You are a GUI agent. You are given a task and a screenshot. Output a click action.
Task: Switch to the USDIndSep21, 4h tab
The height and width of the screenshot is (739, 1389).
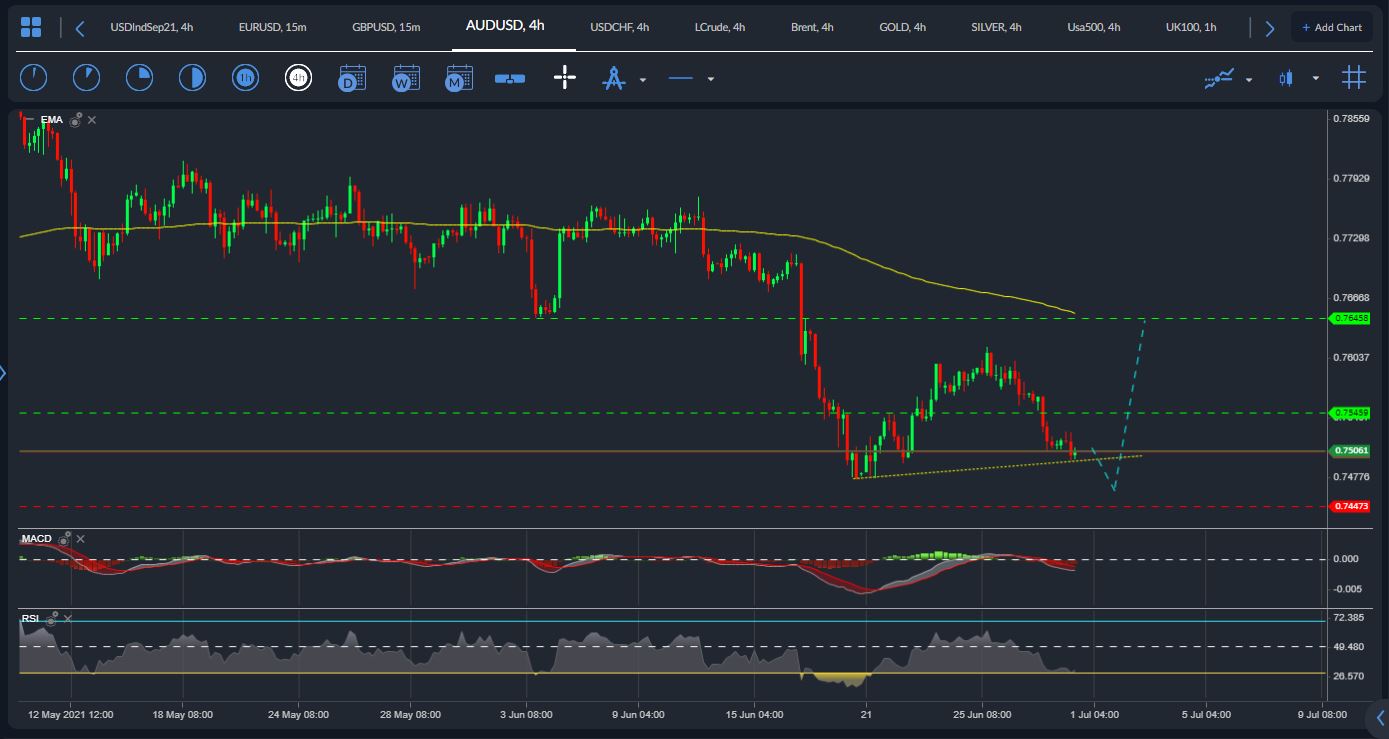pyautogui.click(x=151, y=27)
